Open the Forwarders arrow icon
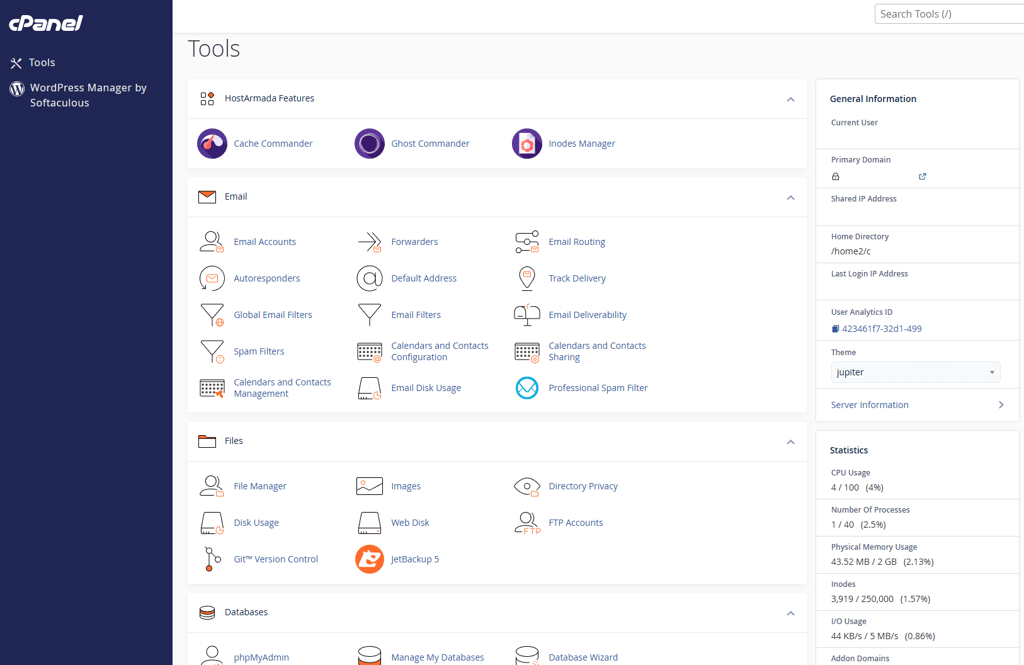Viewport: 1024px width, 665px height. click(370, 242)
